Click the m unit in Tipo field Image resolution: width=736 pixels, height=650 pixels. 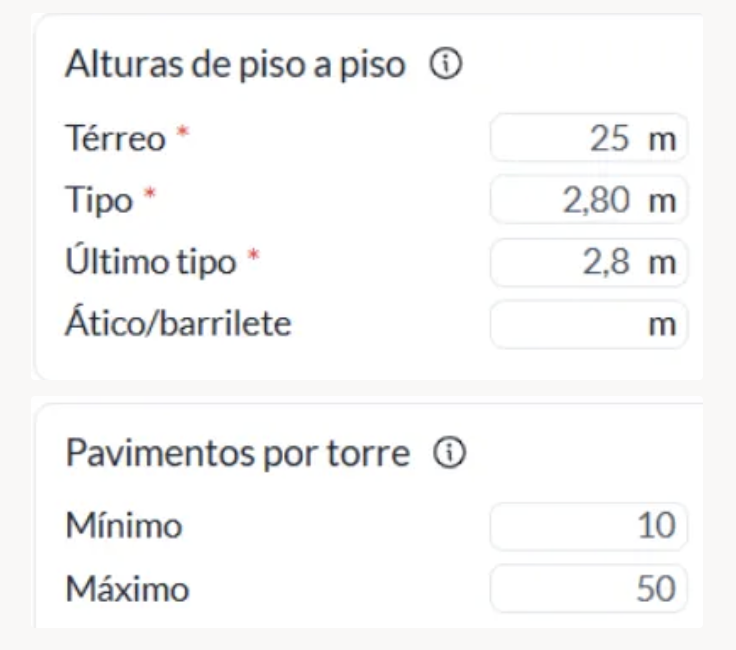tap(662, 202)
